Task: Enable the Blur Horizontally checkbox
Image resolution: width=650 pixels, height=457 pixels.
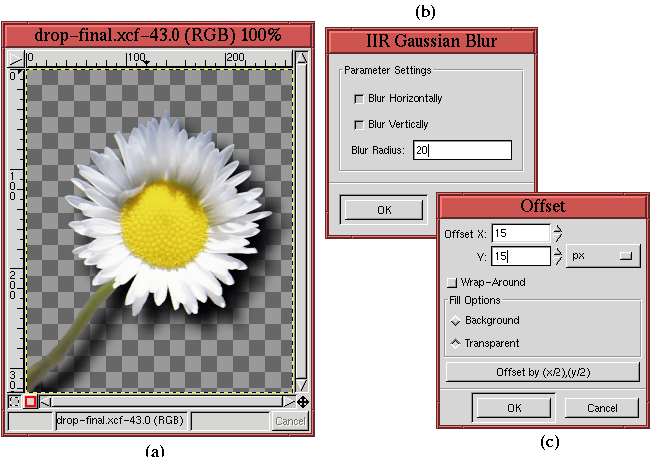Action: [358, 99]
